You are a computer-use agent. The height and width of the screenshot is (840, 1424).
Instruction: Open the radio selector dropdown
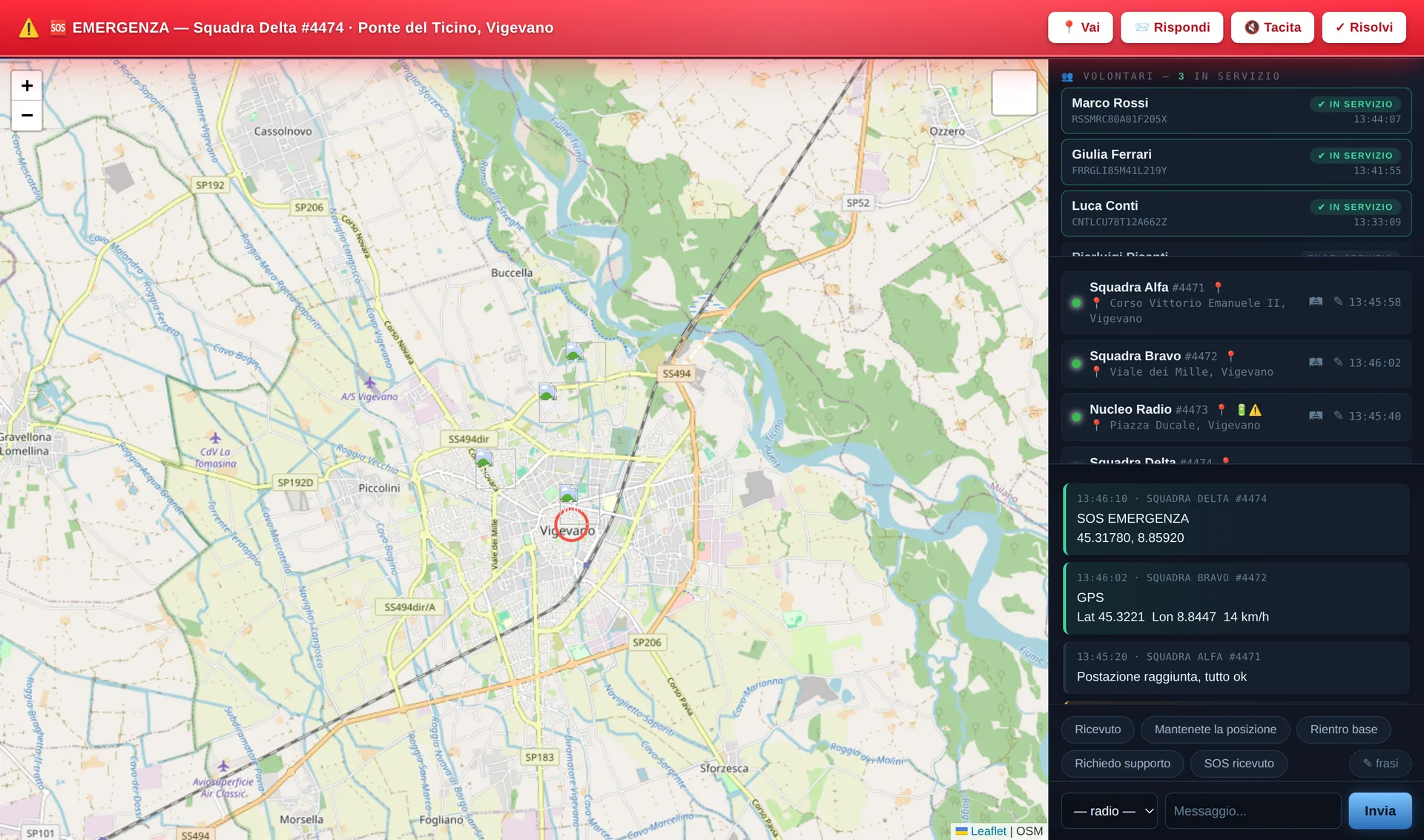tap(1110, 810)
